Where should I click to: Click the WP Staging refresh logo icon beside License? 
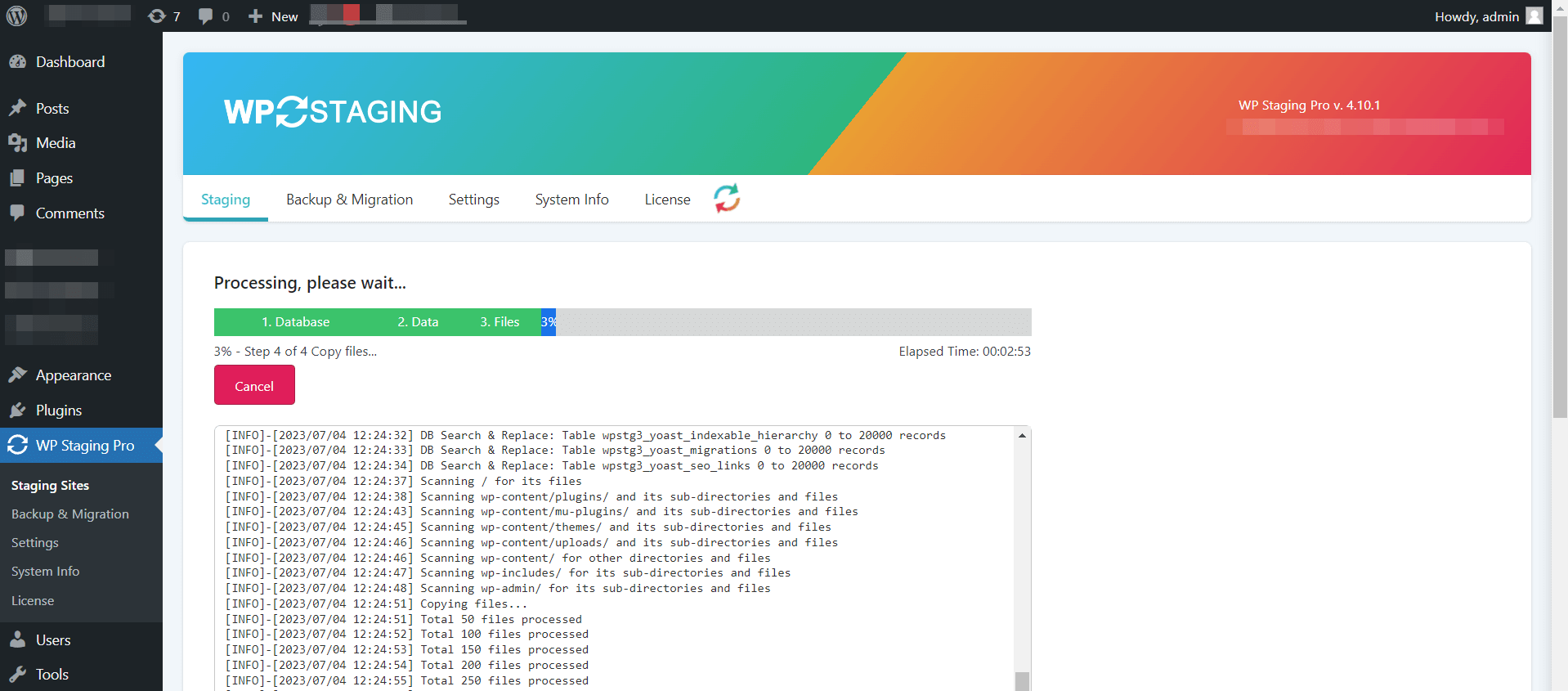[x=726, y=199]
